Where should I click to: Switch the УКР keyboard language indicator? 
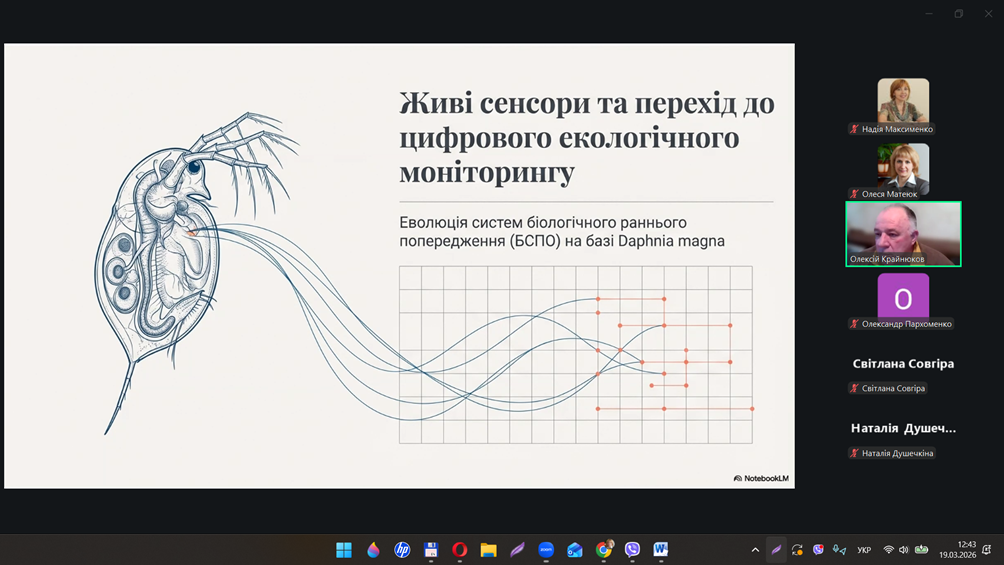click(864, 550)
